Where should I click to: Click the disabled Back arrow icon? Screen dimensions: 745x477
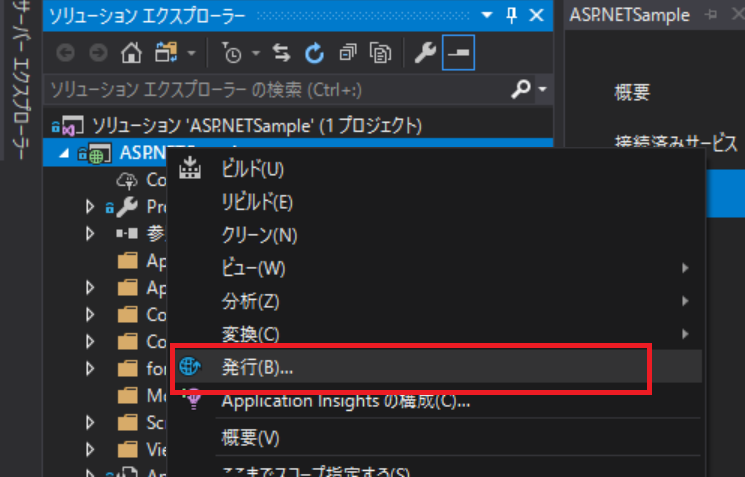tap(66, 53)
